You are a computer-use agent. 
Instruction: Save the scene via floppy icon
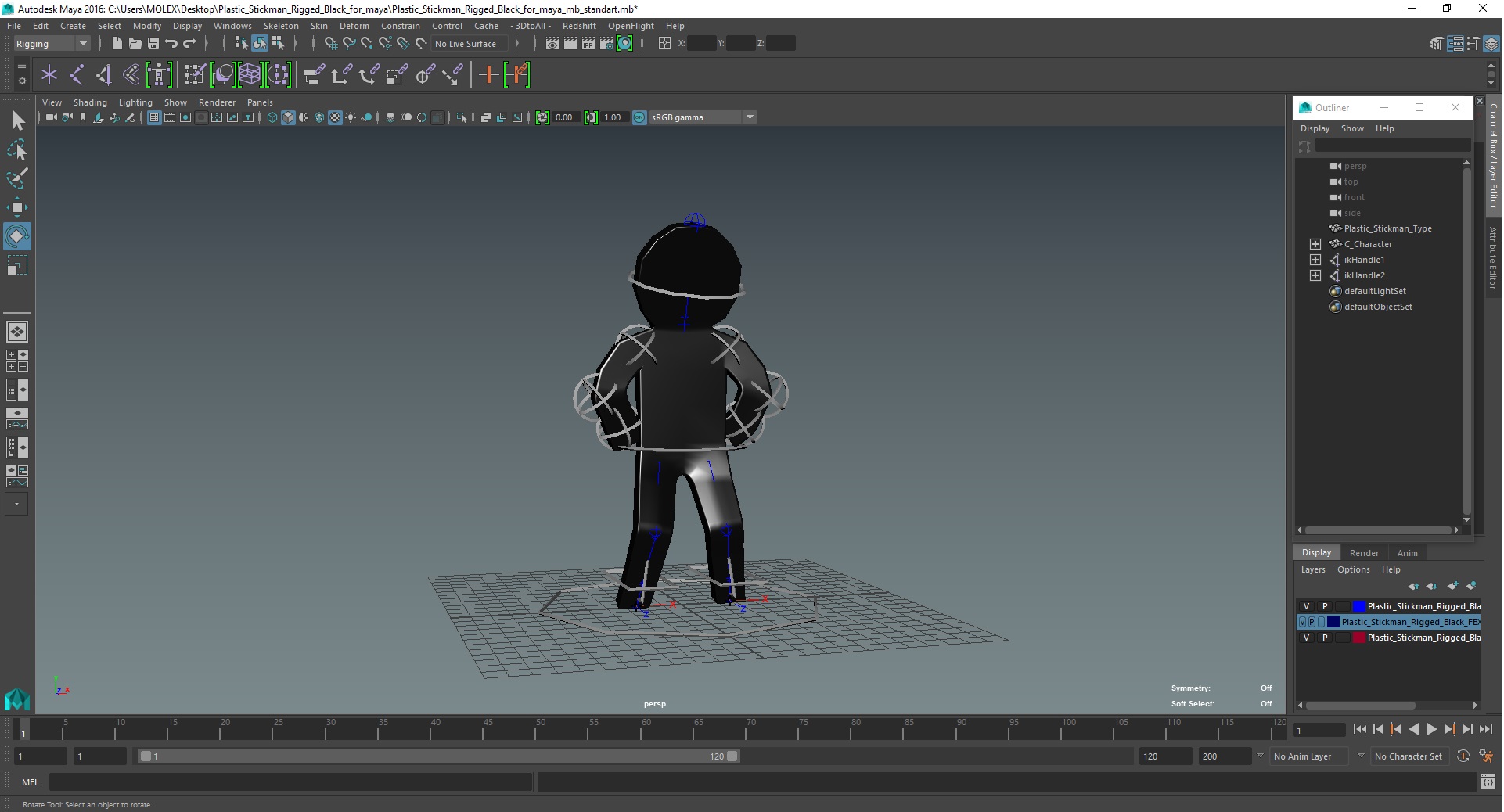pyautogui.click(x=153, y=44)
